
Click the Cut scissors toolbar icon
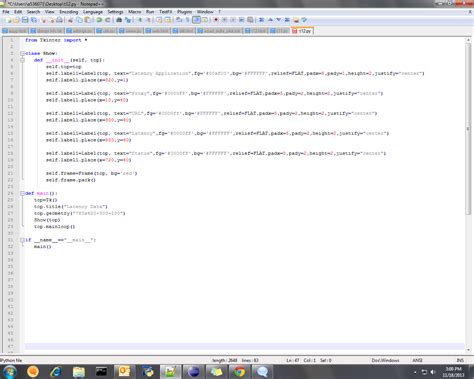(x=70, y=20)
